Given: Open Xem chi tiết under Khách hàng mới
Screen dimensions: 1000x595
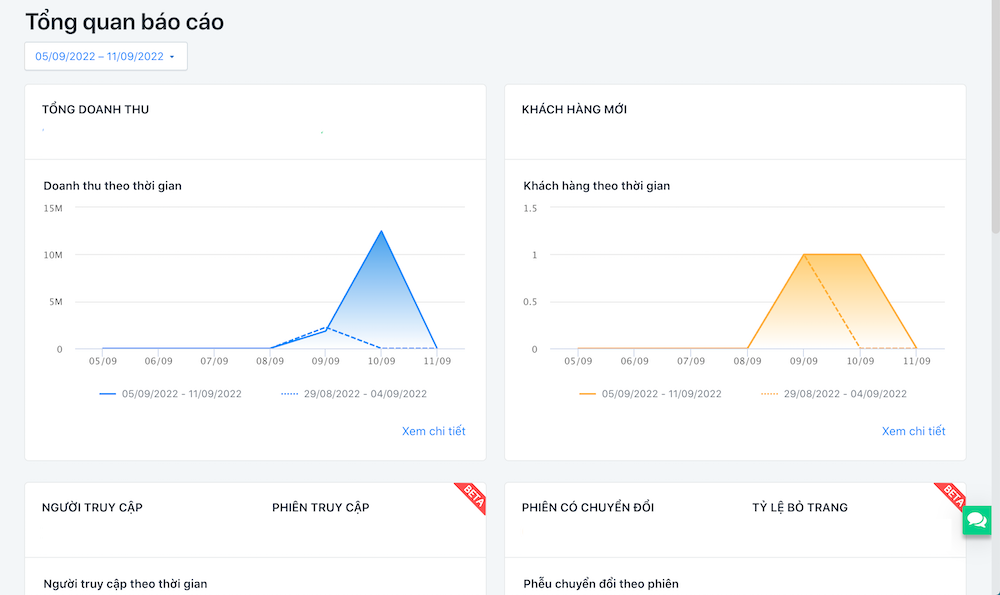Looking at the screenshot, I should [914, 431].
